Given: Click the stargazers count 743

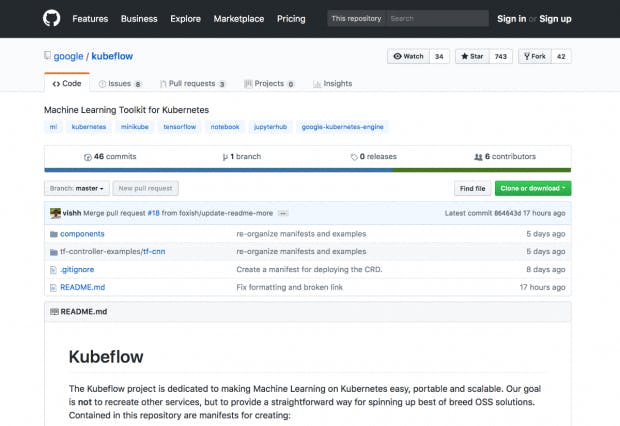Looking at the screenshot, I should 501,56.
